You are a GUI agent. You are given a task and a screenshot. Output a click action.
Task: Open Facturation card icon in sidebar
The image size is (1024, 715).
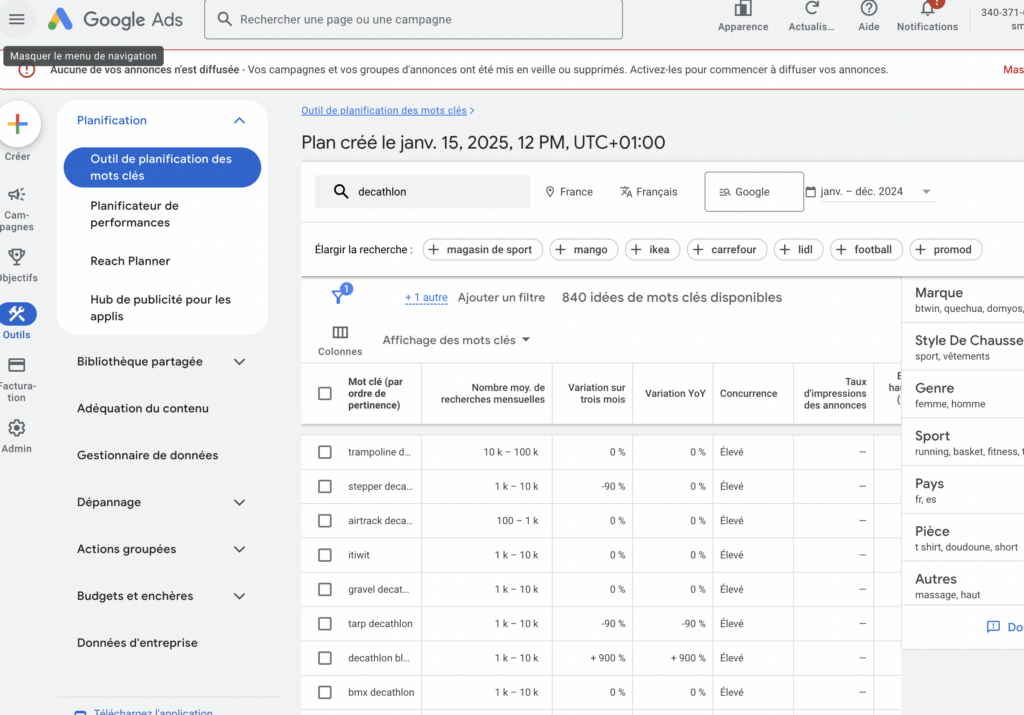coord(16,365)
